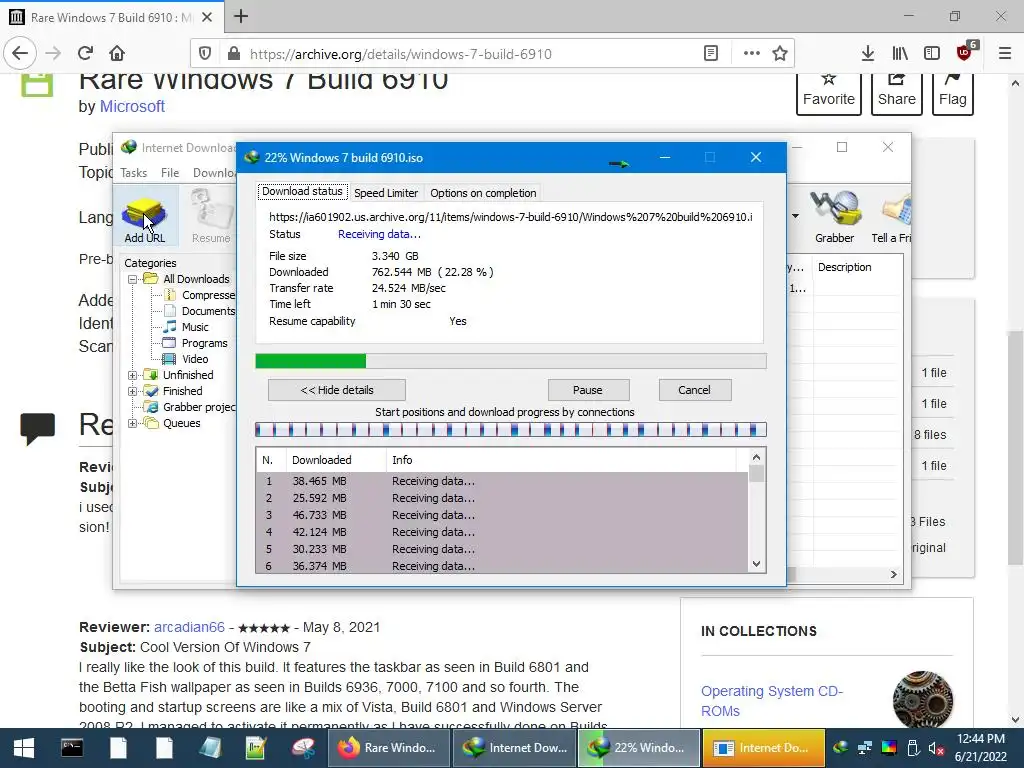This screenshot has height=768, width=1024.
Task: Open dropdown arrow beside Grabber in toolbar
Action: (795, 216)
